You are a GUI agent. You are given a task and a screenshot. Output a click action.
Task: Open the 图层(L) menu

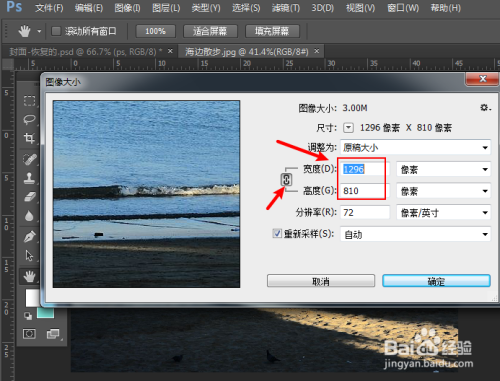coord(166,8)
